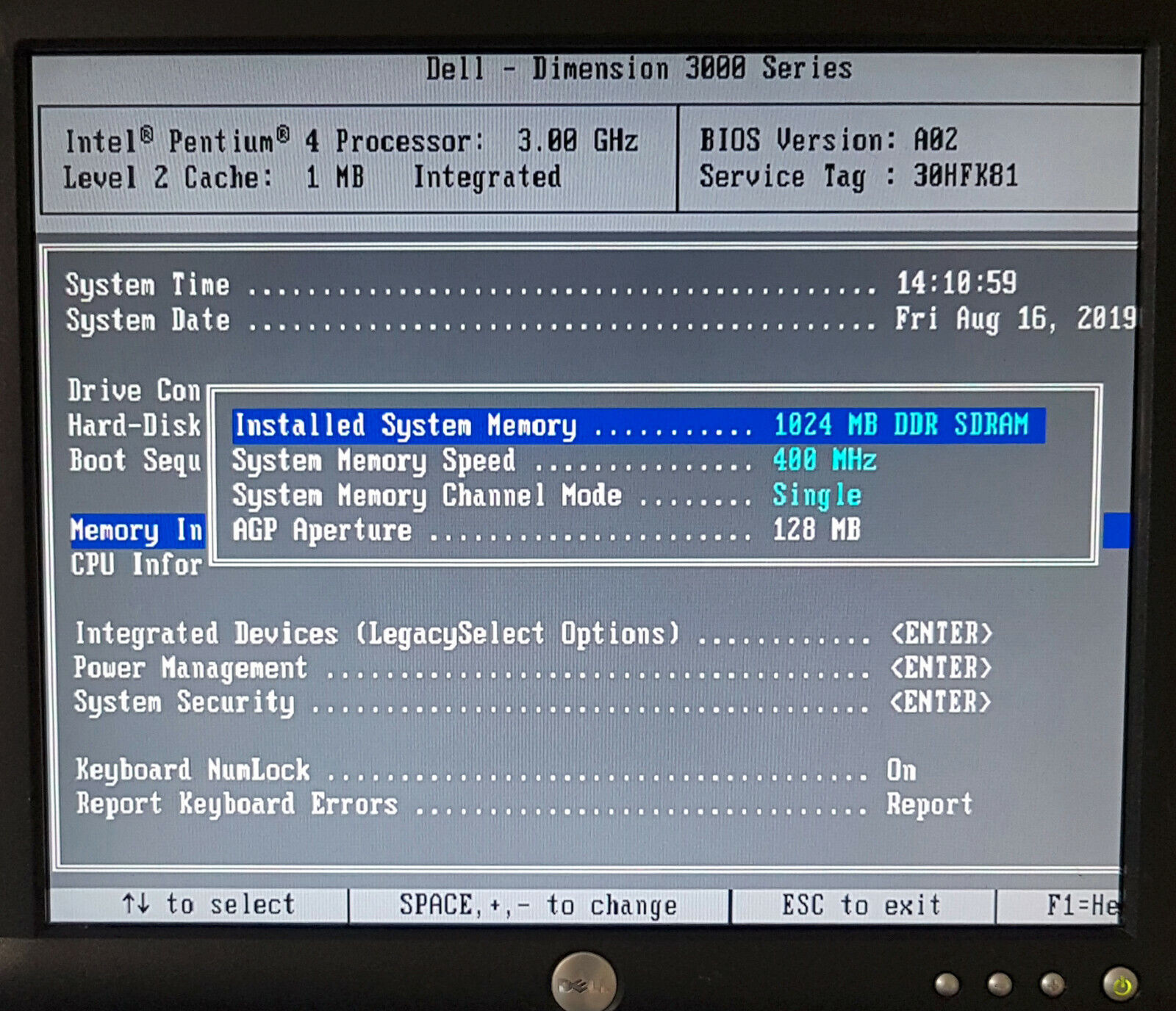Click the Keyboard NumLock label
This screenshot has width=1176, height=1011.
tap(193, 771)
